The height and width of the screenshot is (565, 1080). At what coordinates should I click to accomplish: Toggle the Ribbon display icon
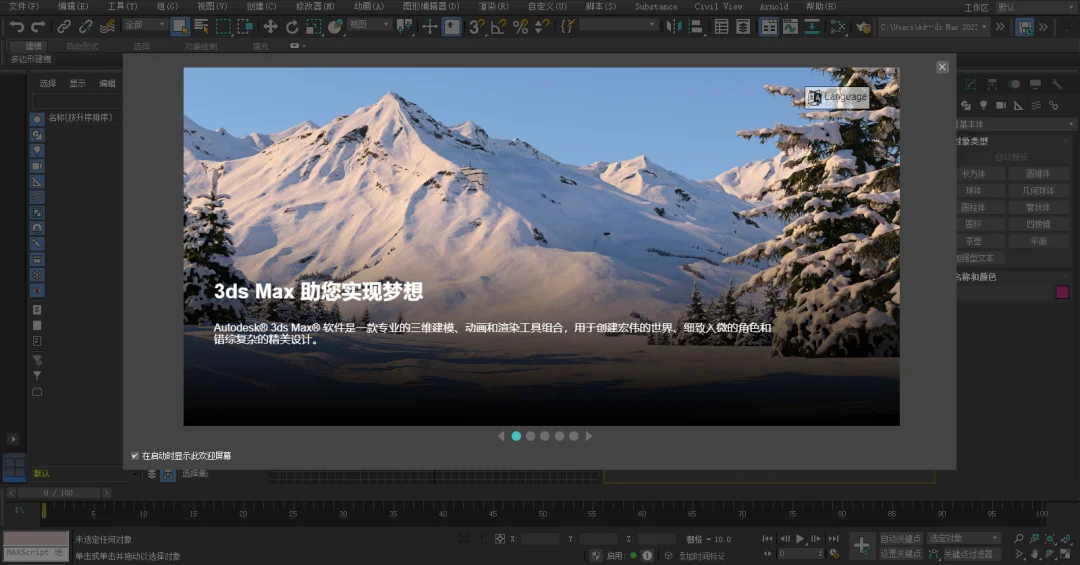[x=769, y=27]
